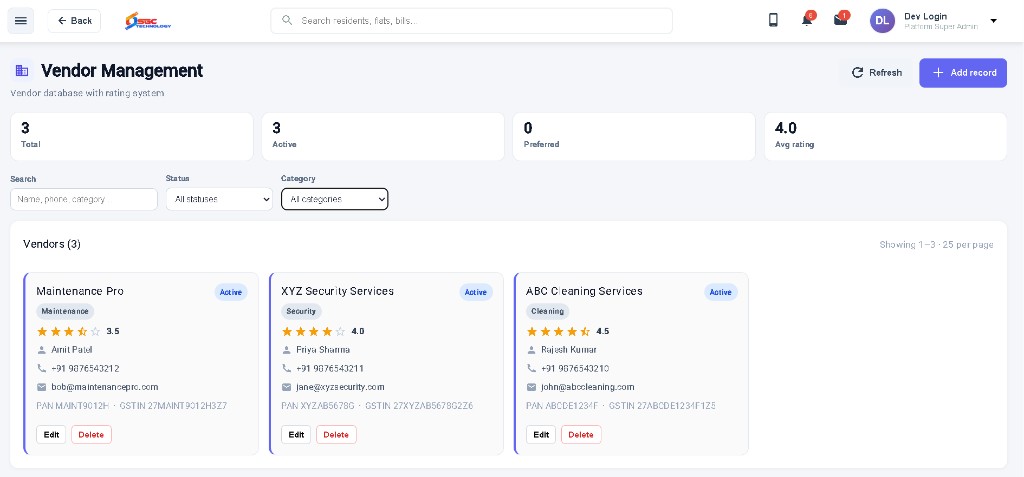Open the hamburger navigation menu
The height and width of the screenshot is (477, 1024).
pyautogui.click(x=20, y=20)
